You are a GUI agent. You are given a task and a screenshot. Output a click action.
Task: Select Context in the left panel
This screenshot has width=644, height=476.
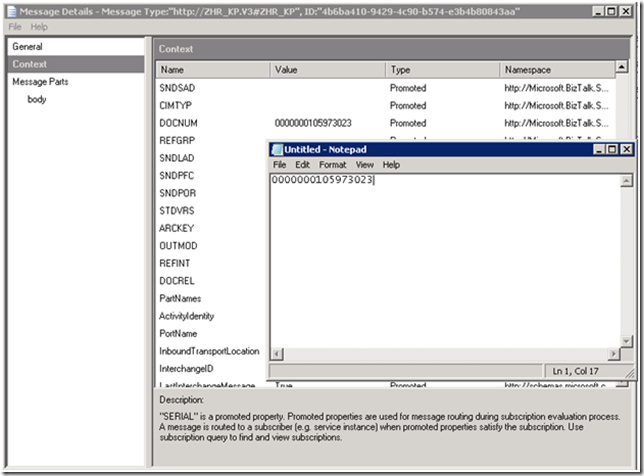(30, 64)
